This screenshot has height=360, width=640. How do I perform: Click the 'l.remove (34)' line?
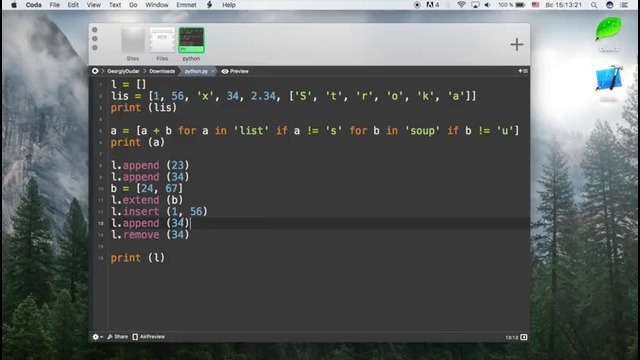pos(150,235)
